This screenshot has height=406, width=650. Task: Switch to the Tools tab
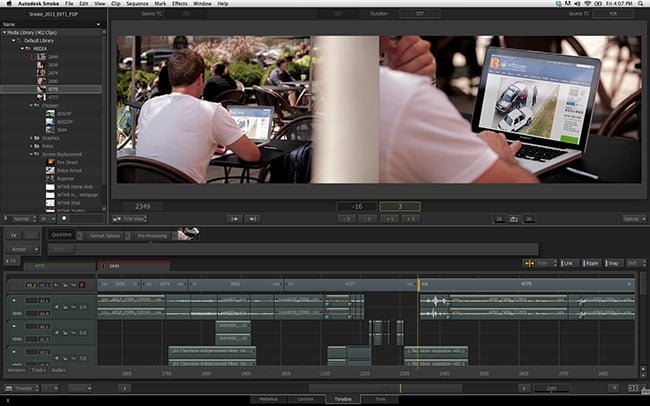(381, 398)
